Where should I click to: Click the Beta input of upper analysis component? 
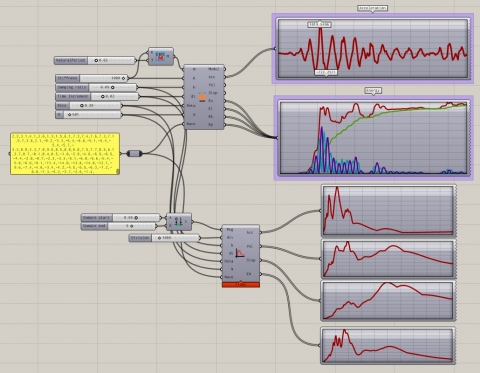click(191, 105)
